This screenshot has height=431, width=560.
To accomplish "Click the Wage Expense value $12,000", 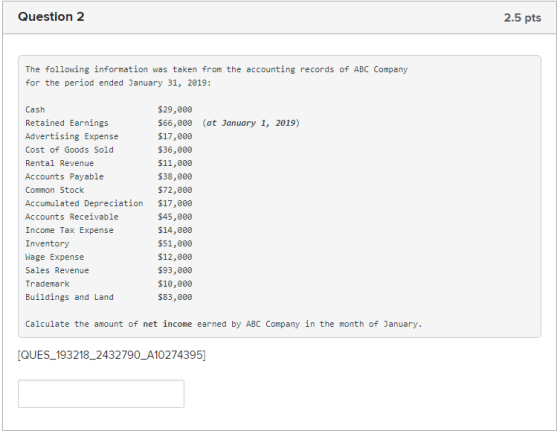I will [x=175, y=257].
